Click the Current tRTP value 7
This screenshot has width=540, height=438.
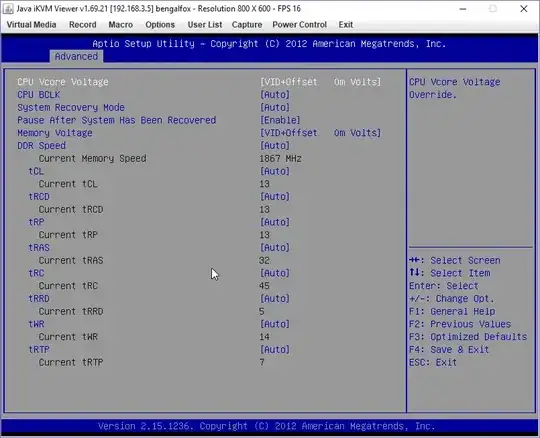[x=262, y=362]
